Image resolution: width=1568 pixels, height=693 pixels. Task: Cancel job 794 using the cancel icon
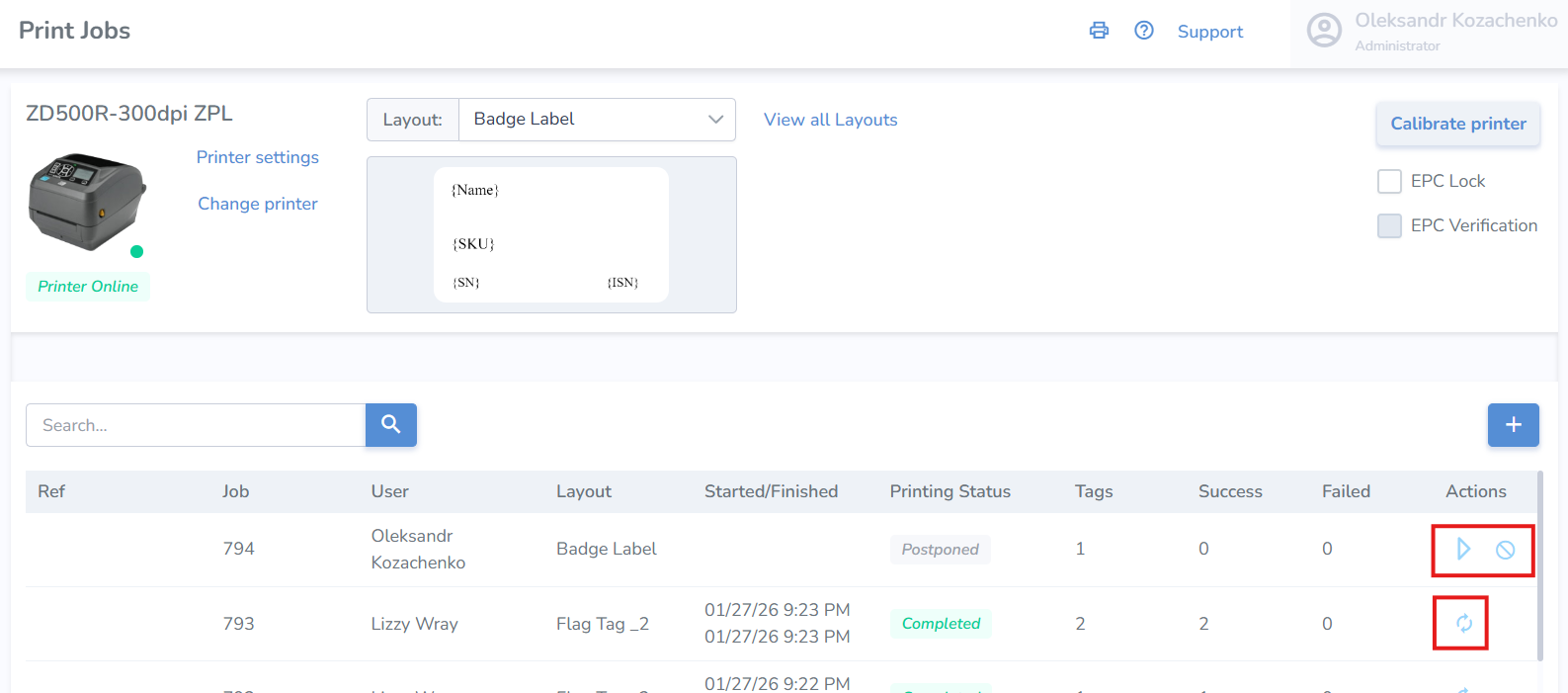coord(1505,550)
